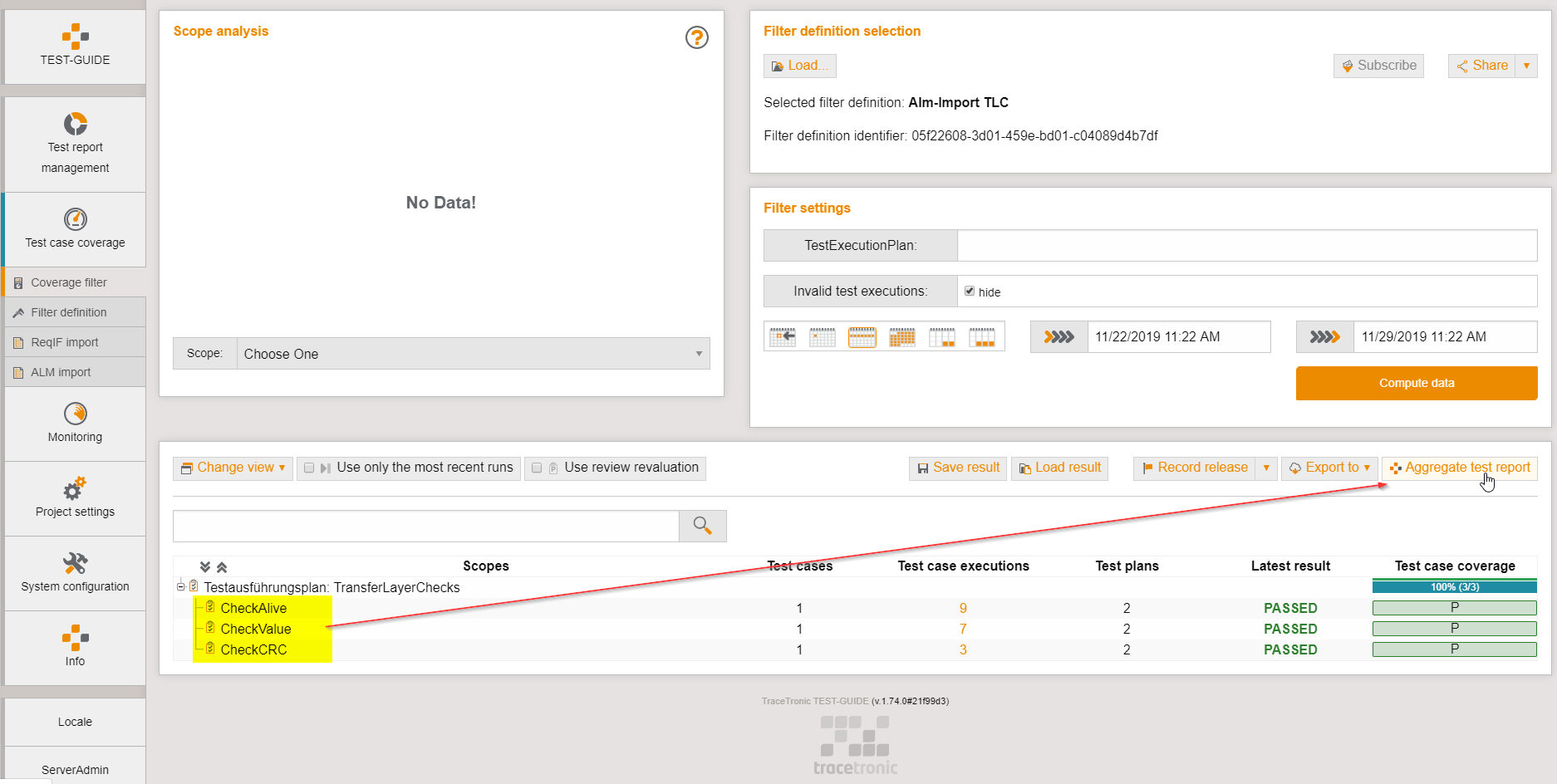Open System configuration in the sidebar
Viewport: 1557px width, 784px height.
click(x=75, y=572)
